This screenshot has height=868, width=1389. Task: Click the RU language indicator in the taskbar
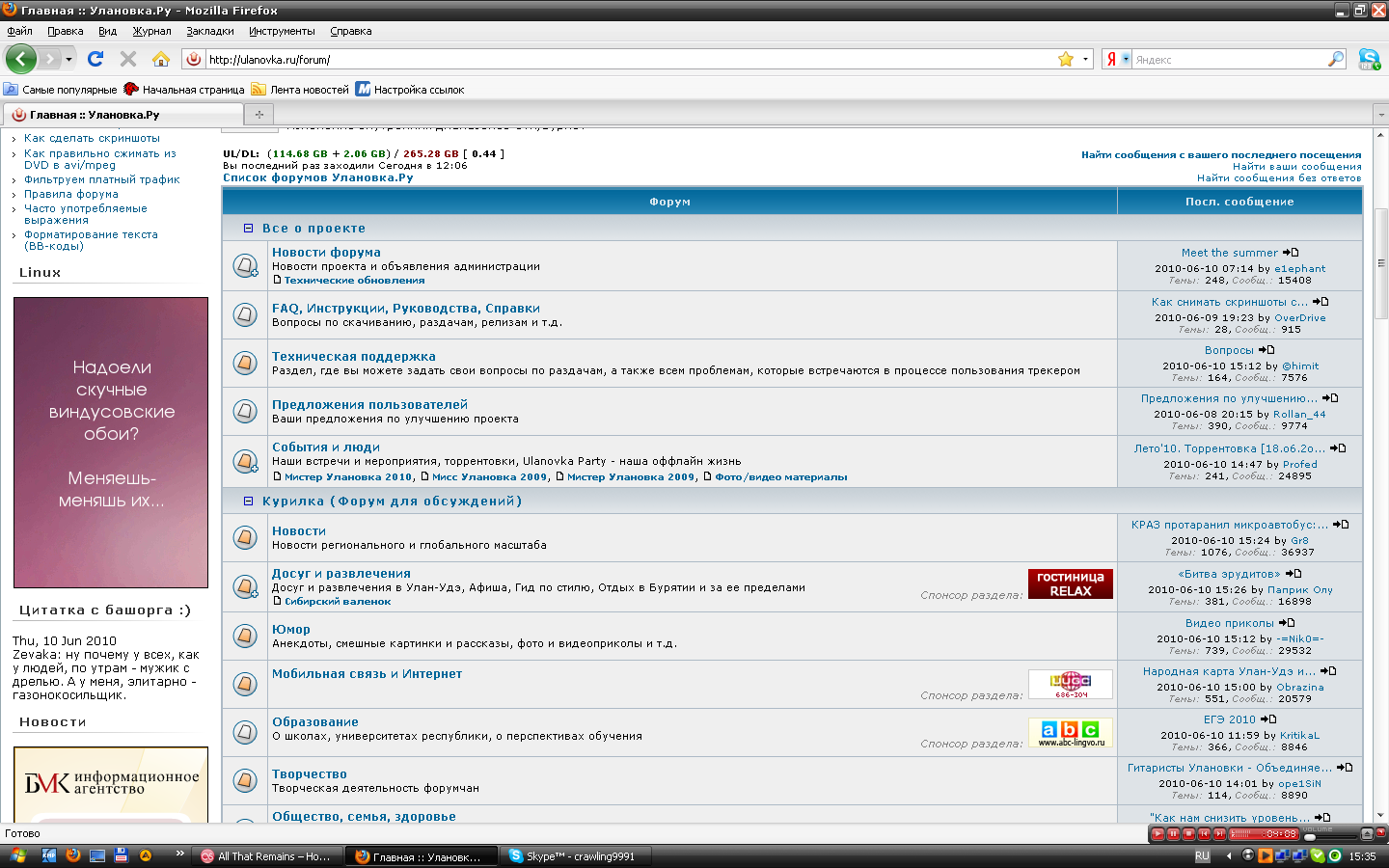click(x=1202, y=856)
